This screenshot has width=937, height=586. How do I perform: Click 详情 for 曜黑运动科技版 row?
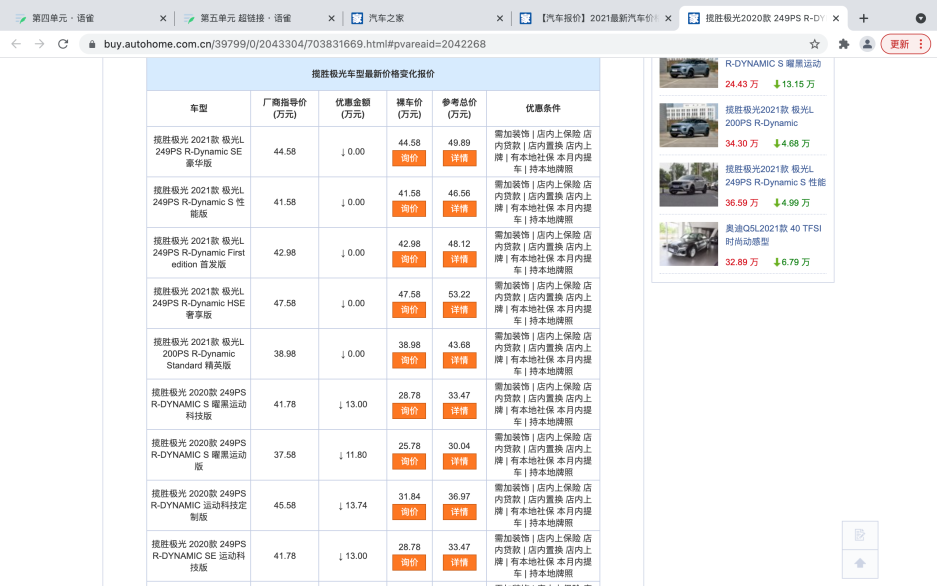tap(460, 411)
